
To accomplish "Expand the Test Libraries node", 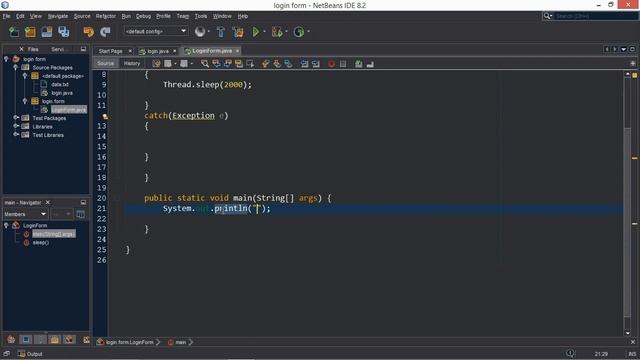I will 16,135.
